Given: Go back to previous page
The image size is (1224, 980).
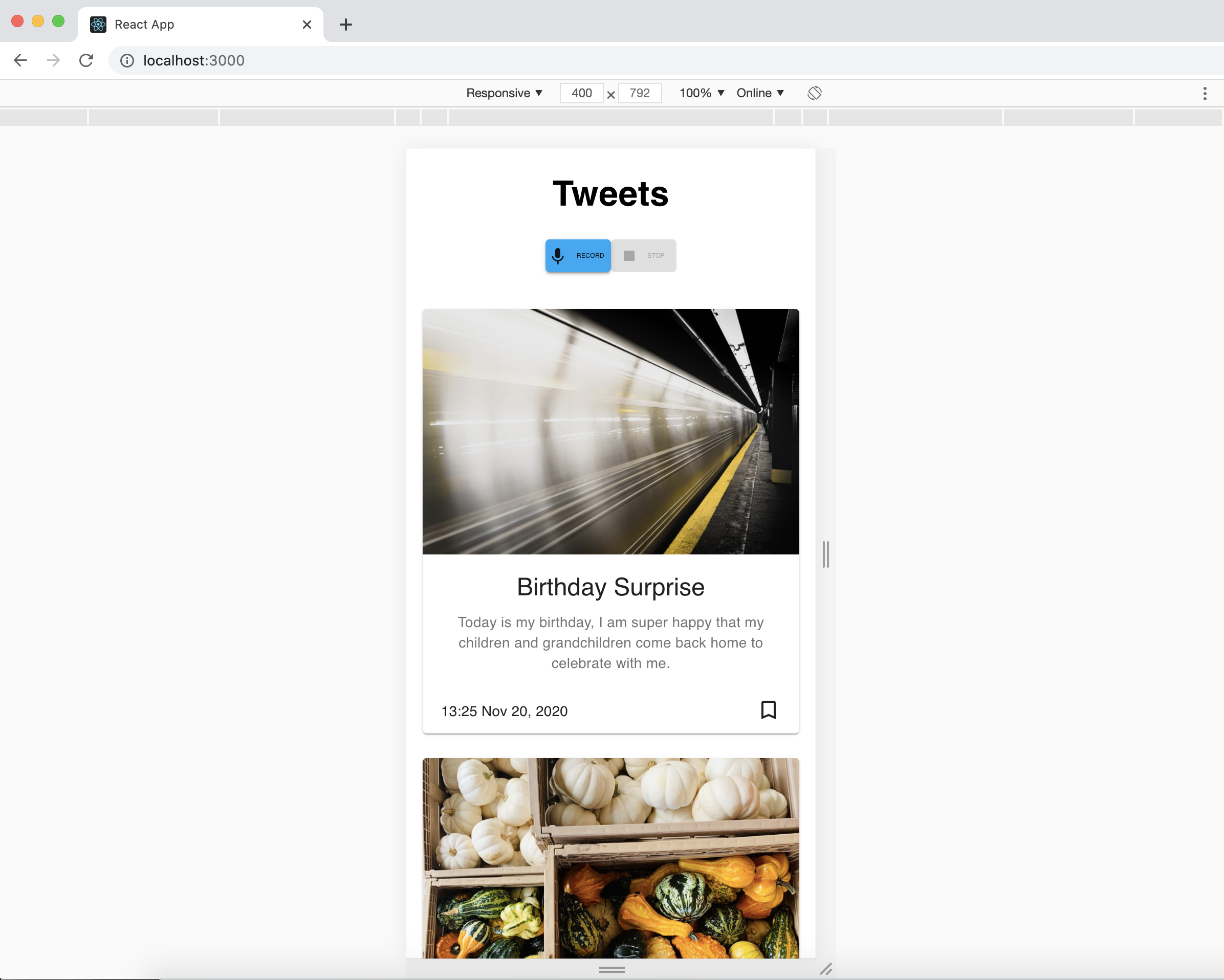Looking at the screenshot, I should [20, 60].
